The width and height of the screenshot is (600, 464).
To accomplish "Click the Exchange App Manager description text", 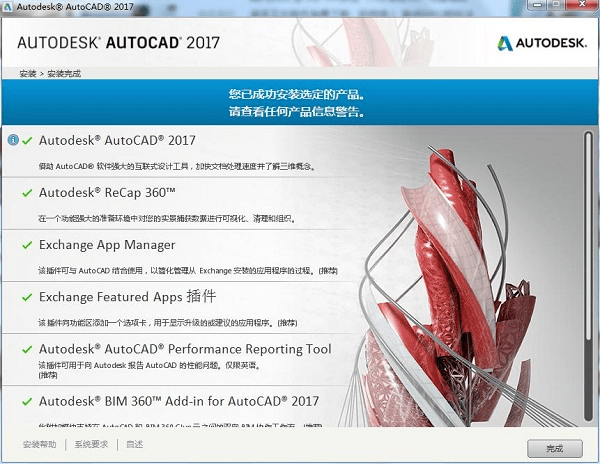I will (x=188, y=271).
